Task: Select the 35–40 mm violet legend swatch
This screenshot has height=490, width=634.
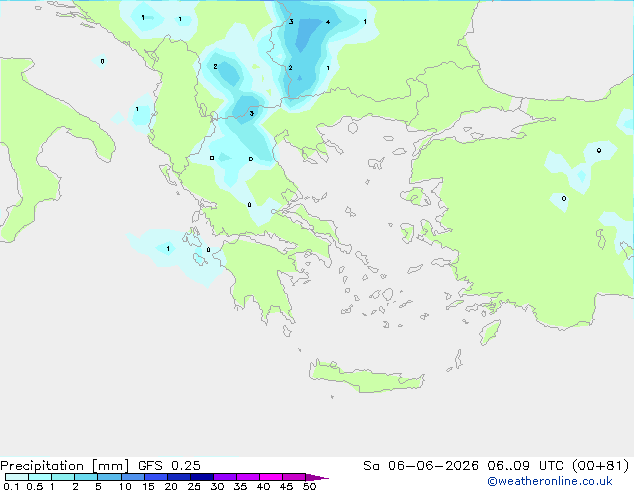Action: coord(247,477)
